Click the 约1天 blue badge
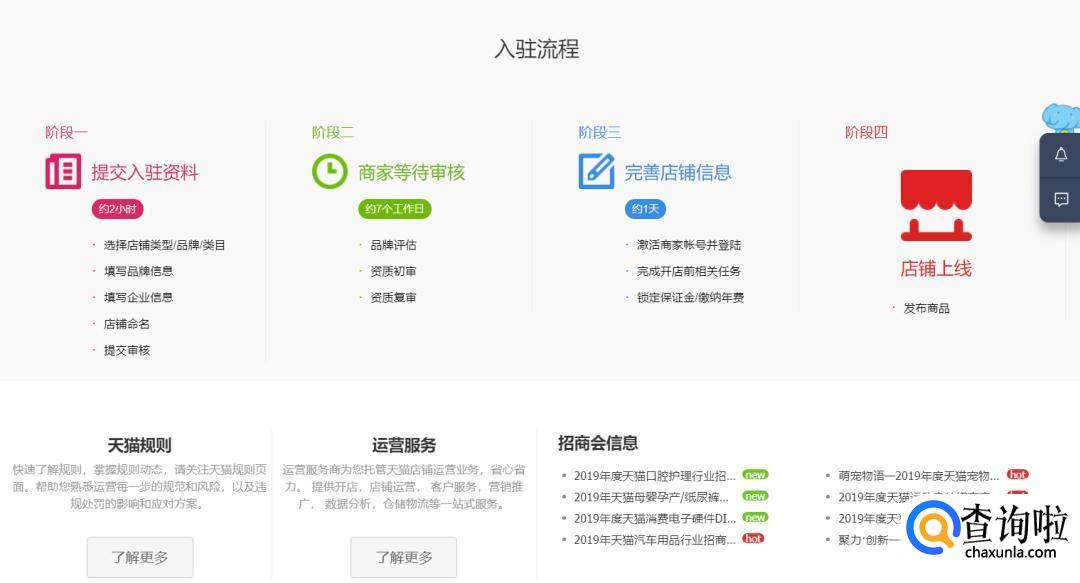Image resolution: width=1080 pixels, height=583 pixels. click(x=645, y=209)
